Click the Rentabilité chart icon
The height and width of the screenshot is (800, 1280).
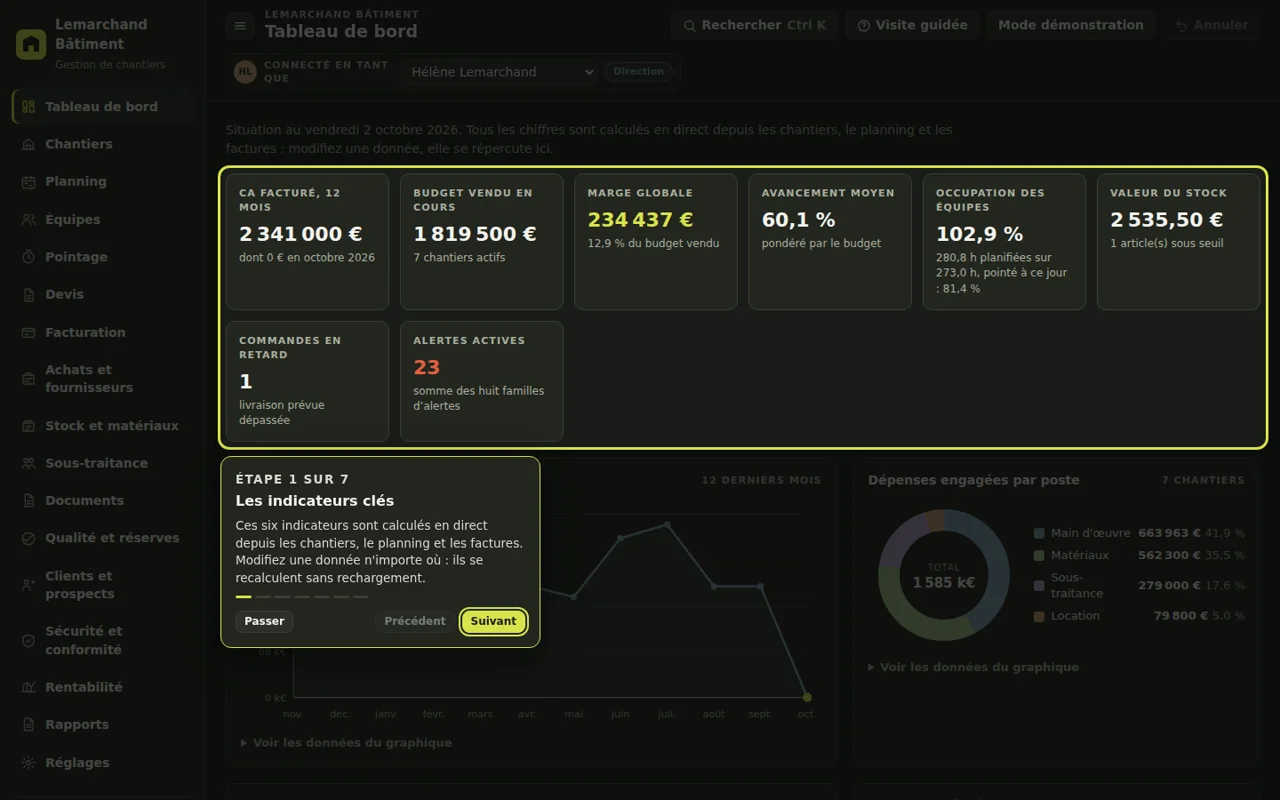tap(28, 688)
